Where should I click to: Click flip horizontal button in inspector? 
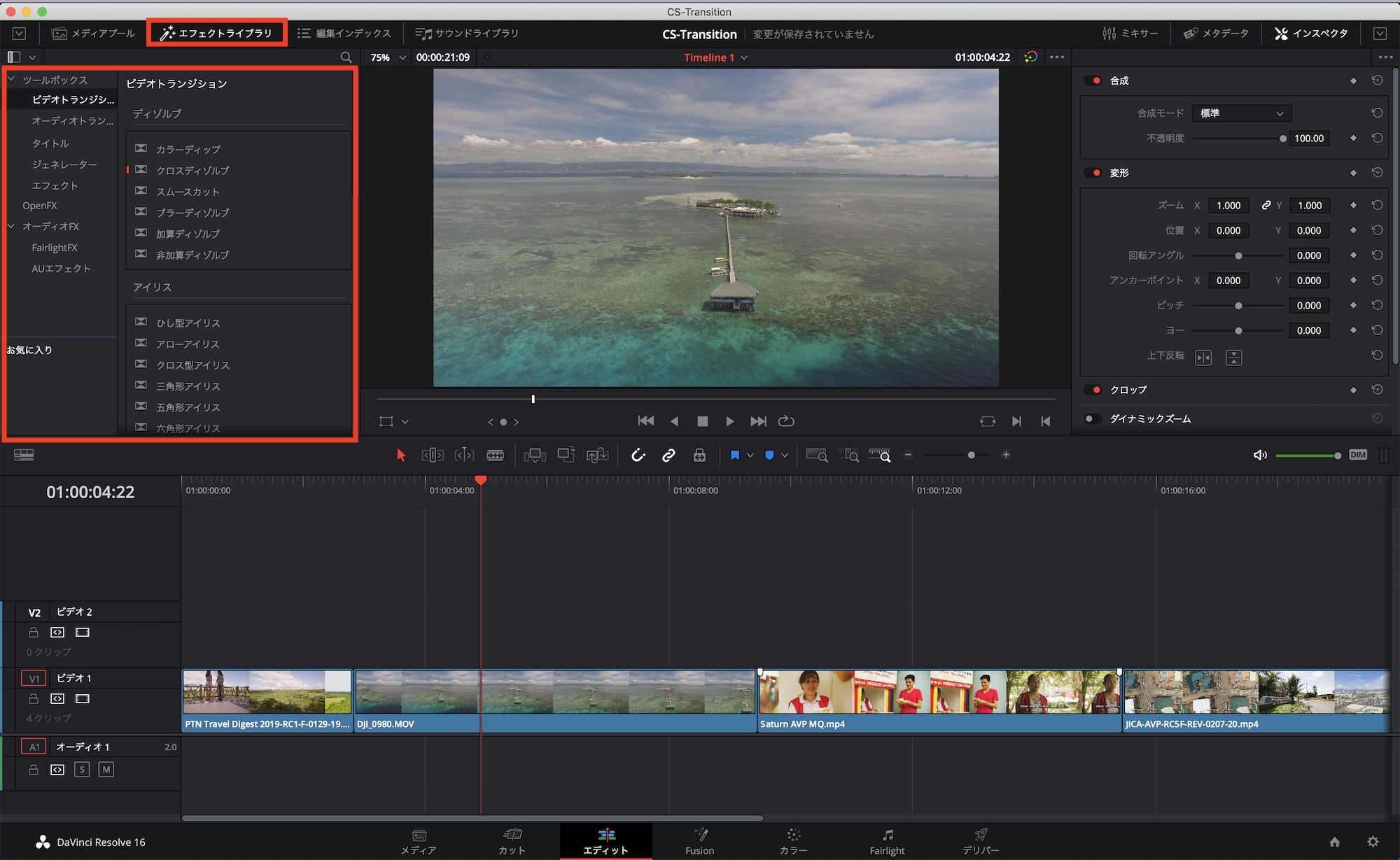[x=1203, y=358]
